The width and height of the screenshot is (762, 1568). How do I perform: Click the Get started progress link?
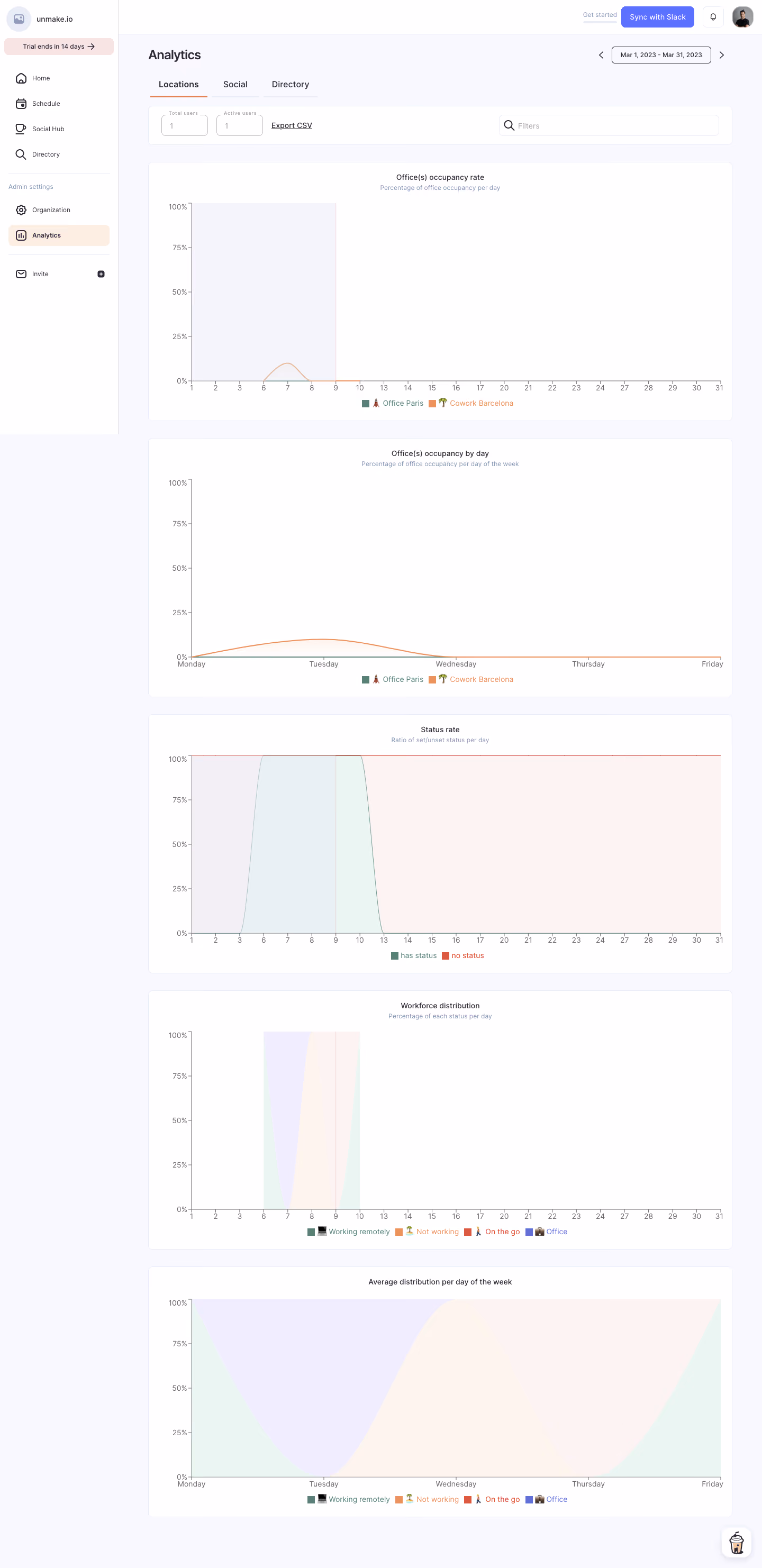click(x=600, y=15)
